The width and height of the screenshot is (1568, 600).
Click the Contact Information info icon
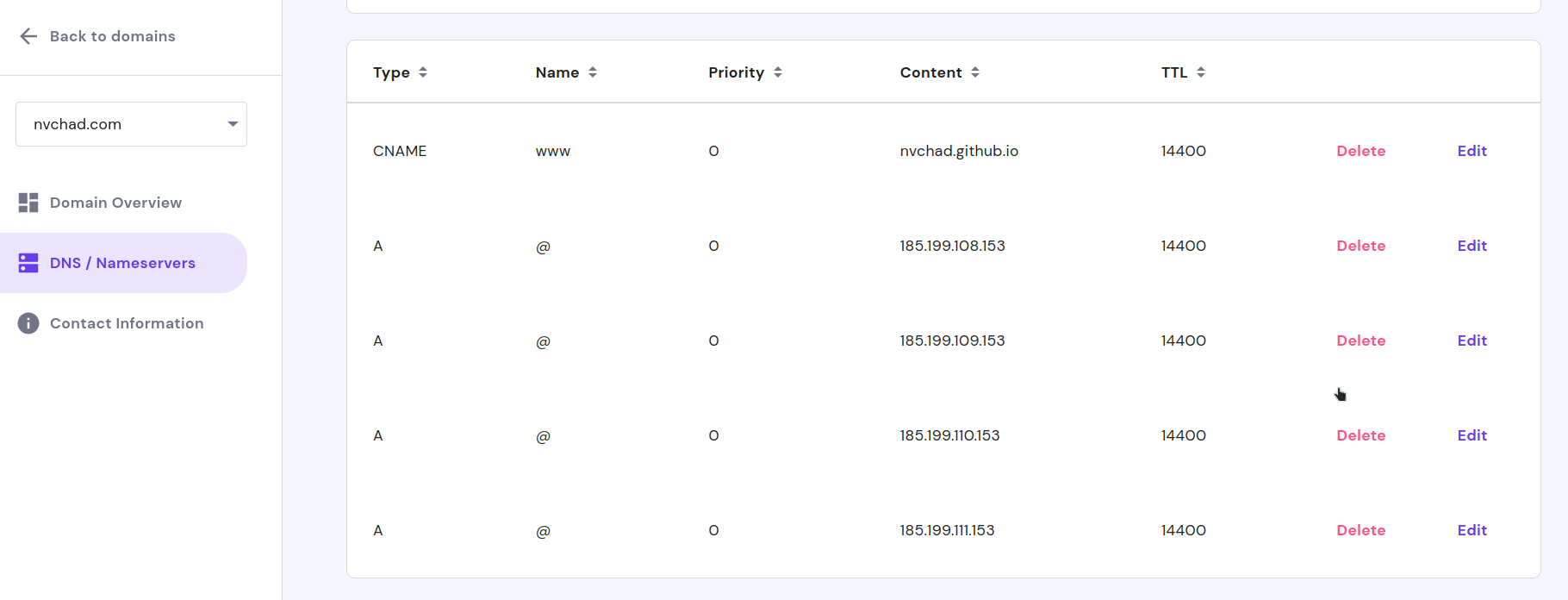click(28, 323)
